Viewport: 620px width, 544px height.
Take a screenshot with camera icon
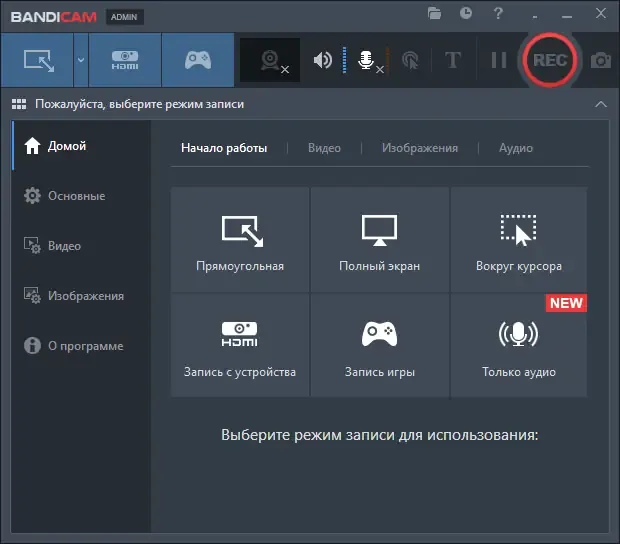coord(601,60)
